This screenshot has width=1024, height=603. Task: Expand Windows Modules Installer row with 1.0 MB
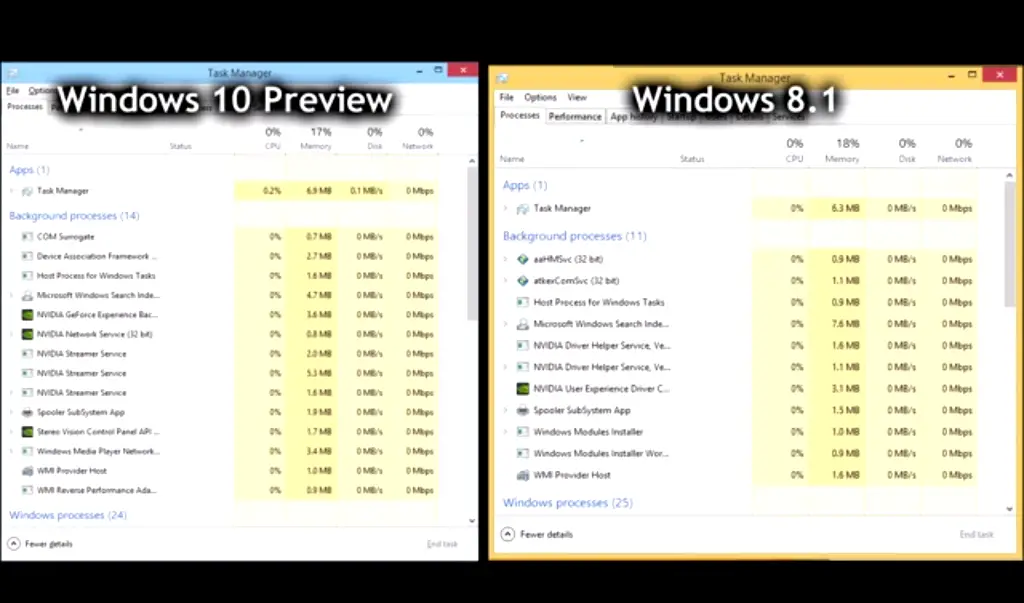[505, 432]
